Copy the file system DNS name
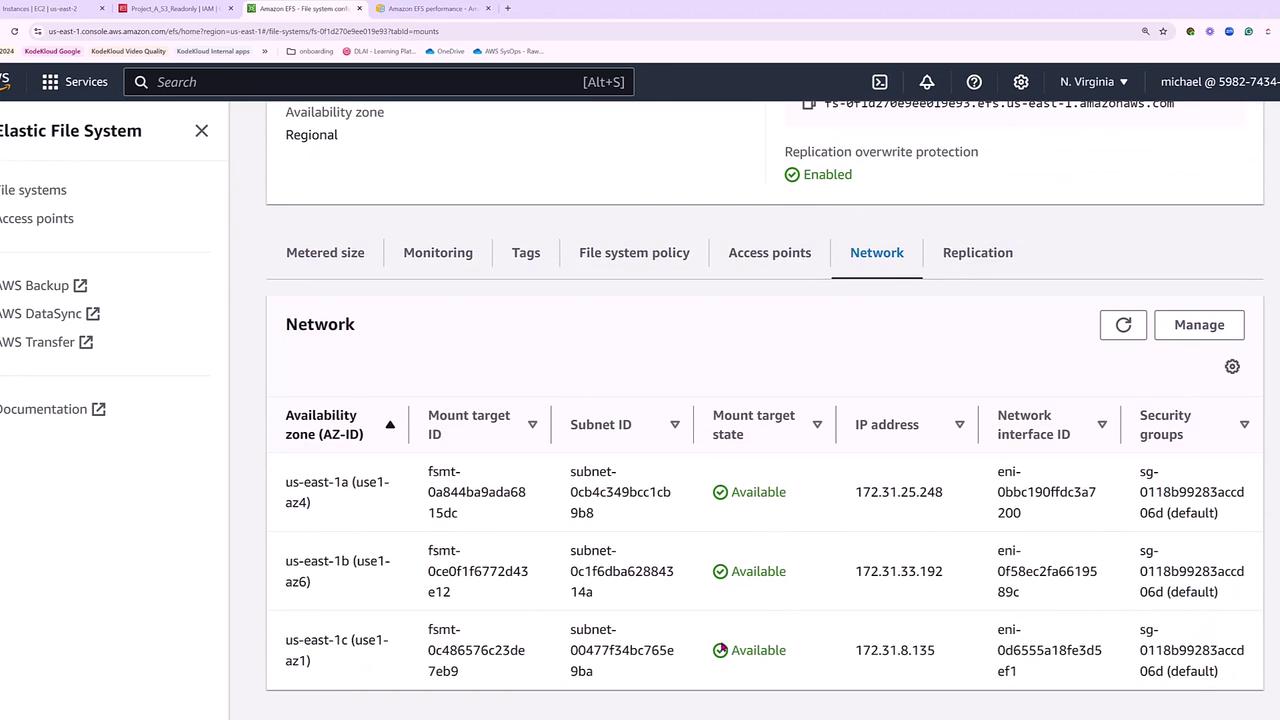The width and height of the screenshot is (1280, 720). pos(809,104)
